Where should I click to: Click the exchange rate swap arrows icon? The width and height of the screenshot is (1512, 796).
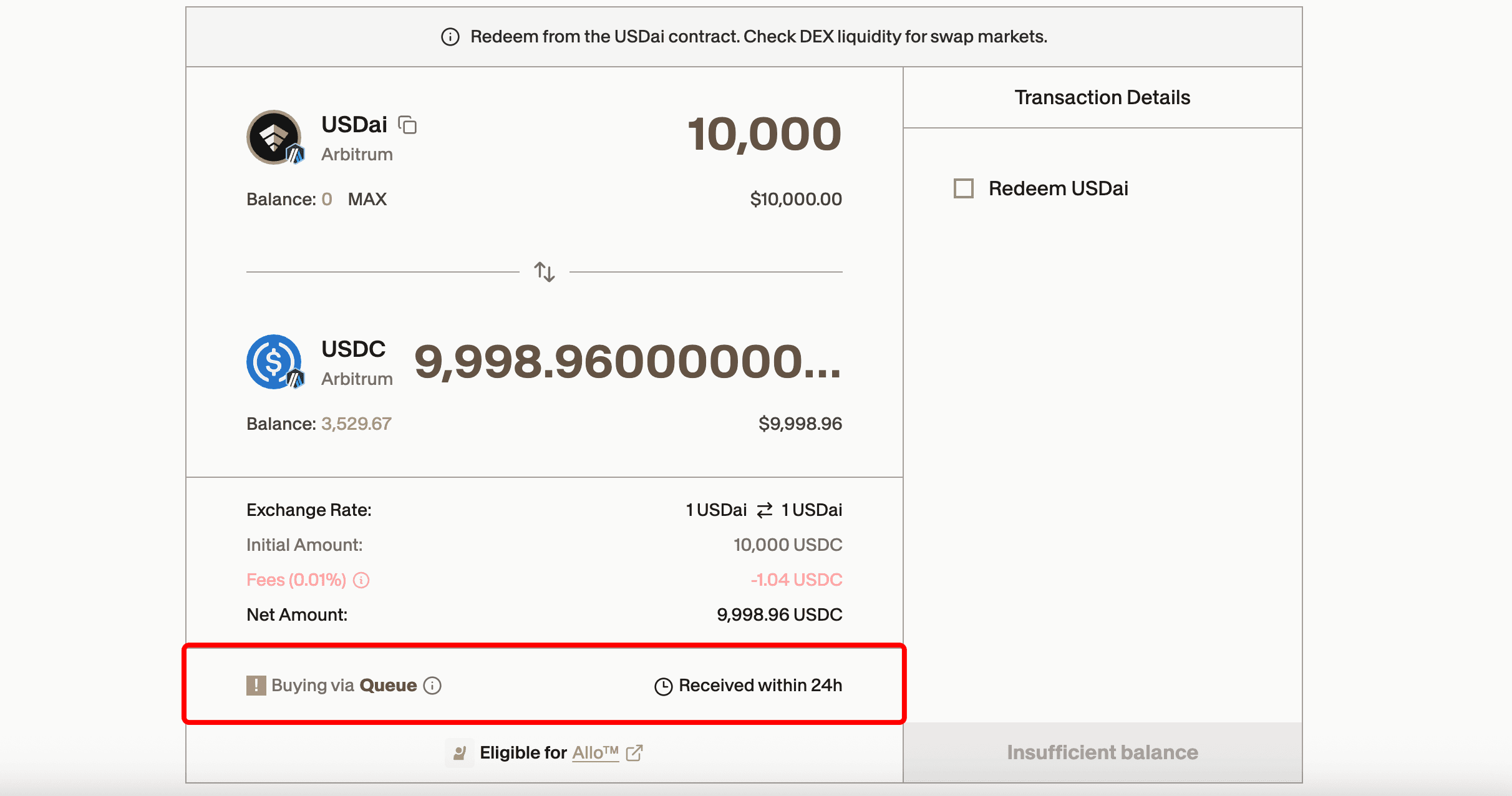(765, 510)
